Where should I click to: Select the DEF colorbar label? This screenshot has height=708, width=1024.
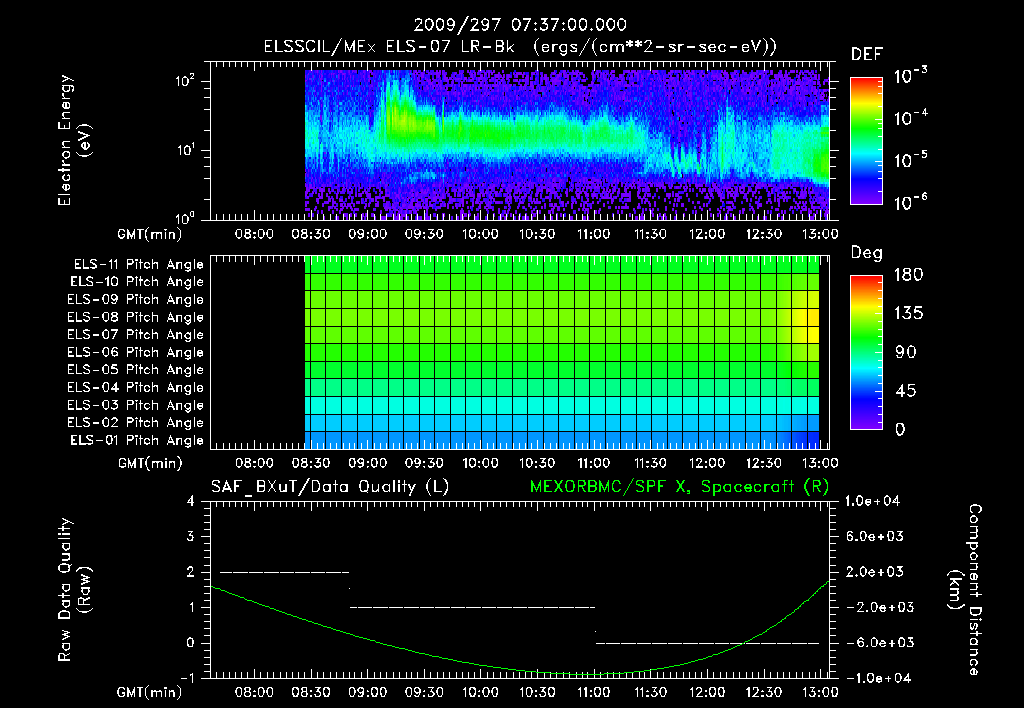click(x=867, y=54)
